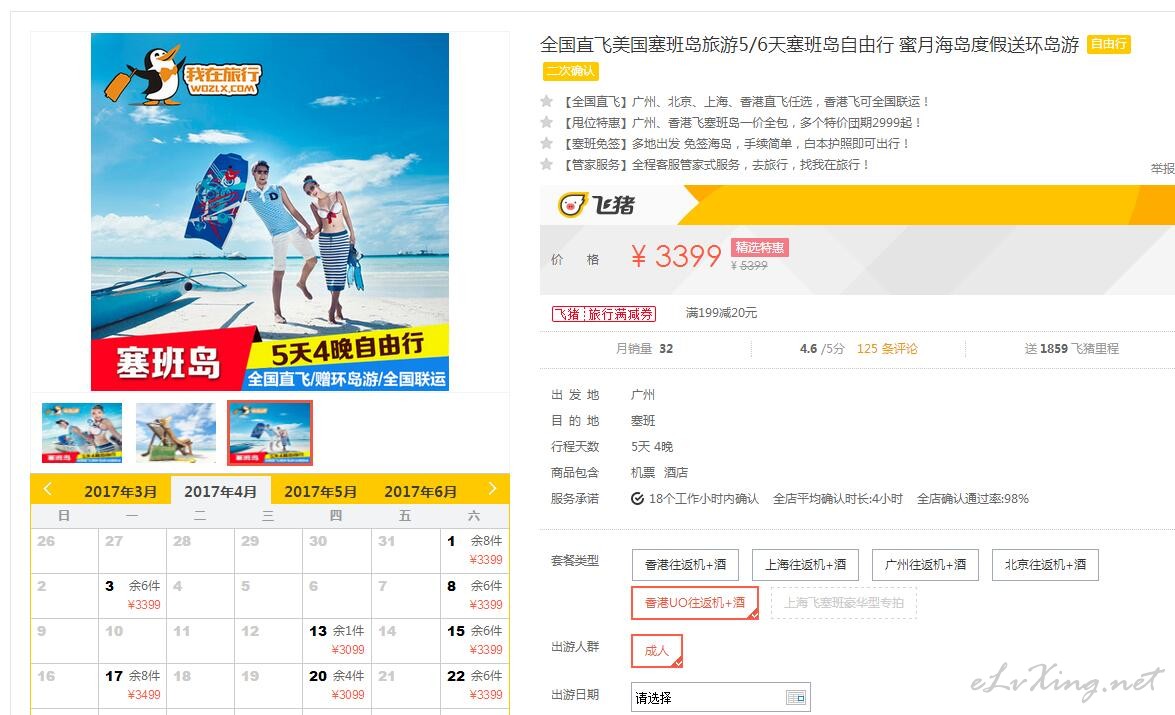Select 香港往返机+酒 package option
1175x715 pixels.
point(685,564)
